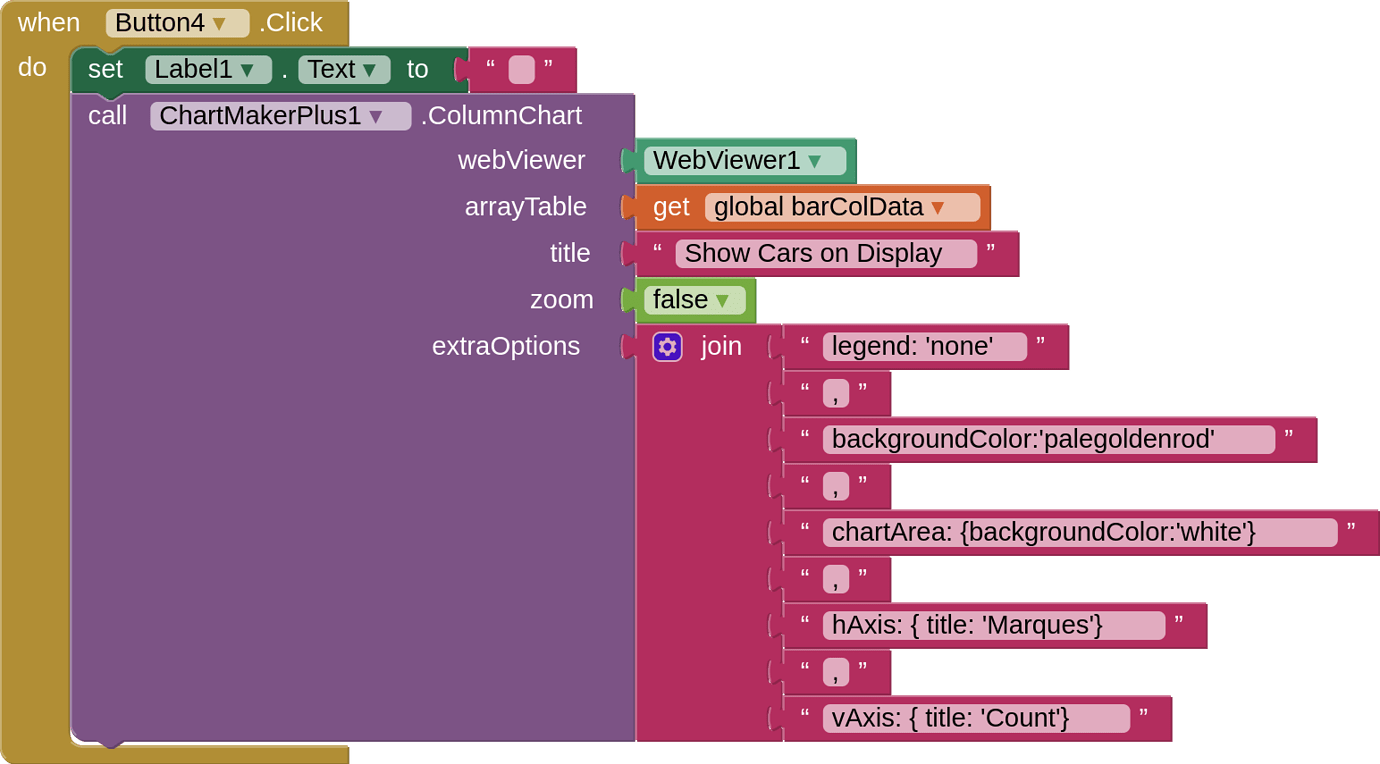Viewport: 1380px width, 764px height.
Task: Select the 'when Button4 .Click' event label
Action: click(x=170, y=23)
